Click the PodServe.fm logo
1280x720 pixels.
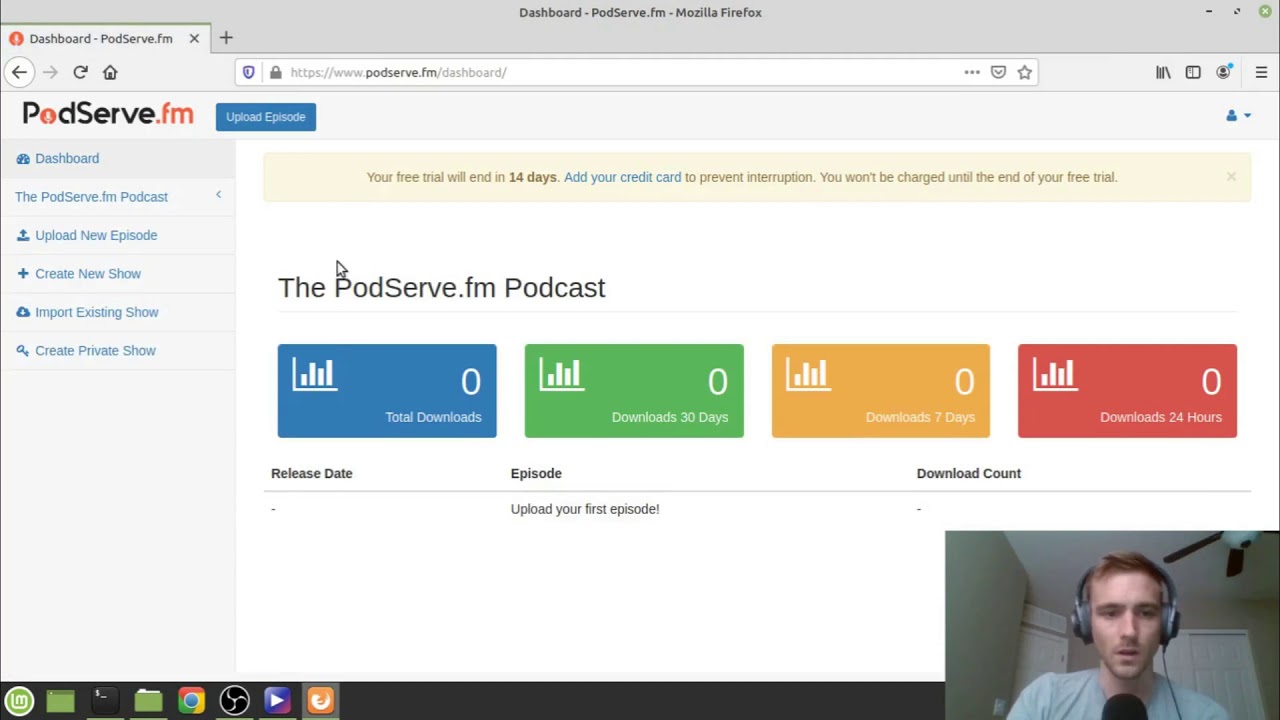(108, 114)
